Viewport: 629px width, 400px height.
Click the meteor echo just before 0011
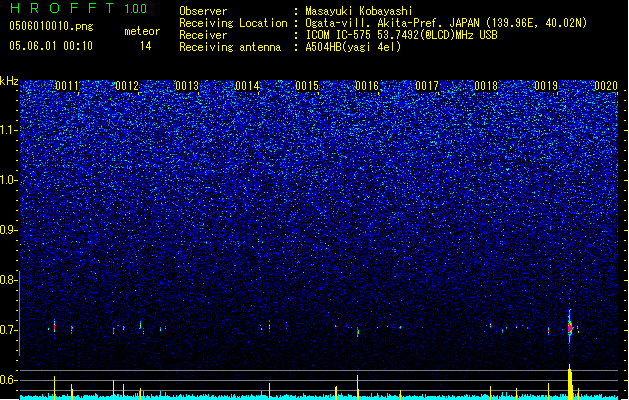click(x=55, y=326)
